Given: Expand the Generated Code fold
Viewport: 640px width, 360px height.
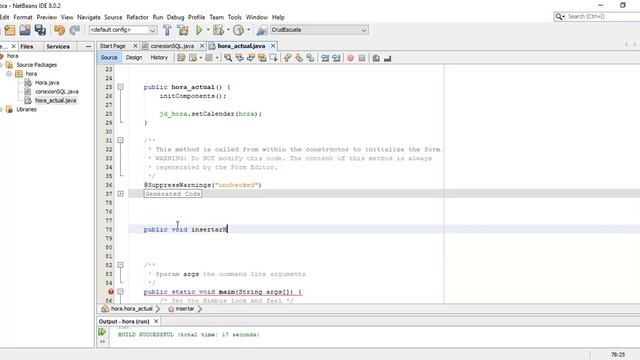Looking at the screenshot, I should 120,193.
